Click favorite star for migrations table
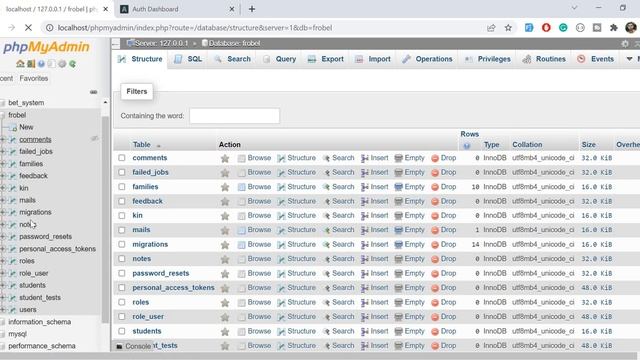Image resolution: width=640 pixels, height=360 pixels. [225, 245]
